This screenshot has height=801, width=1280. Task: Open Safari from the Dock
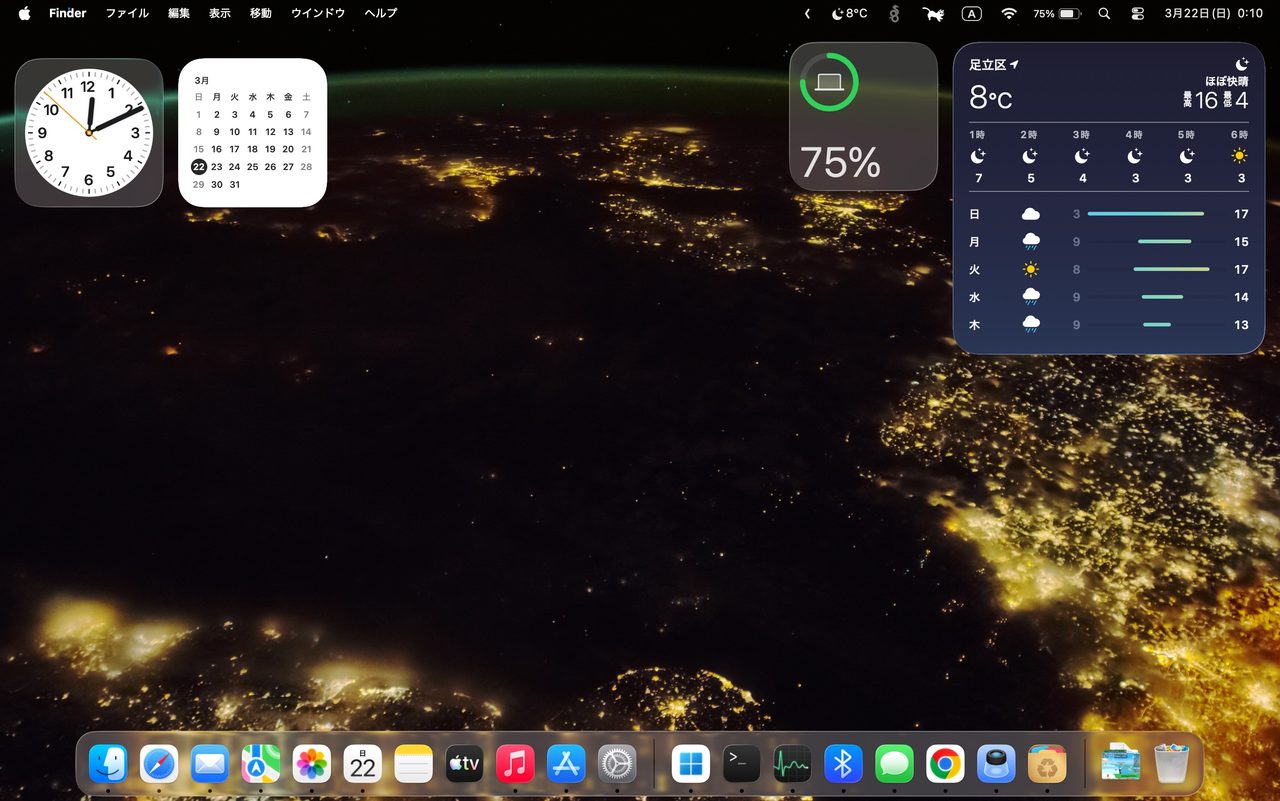[x=159, y=765]
